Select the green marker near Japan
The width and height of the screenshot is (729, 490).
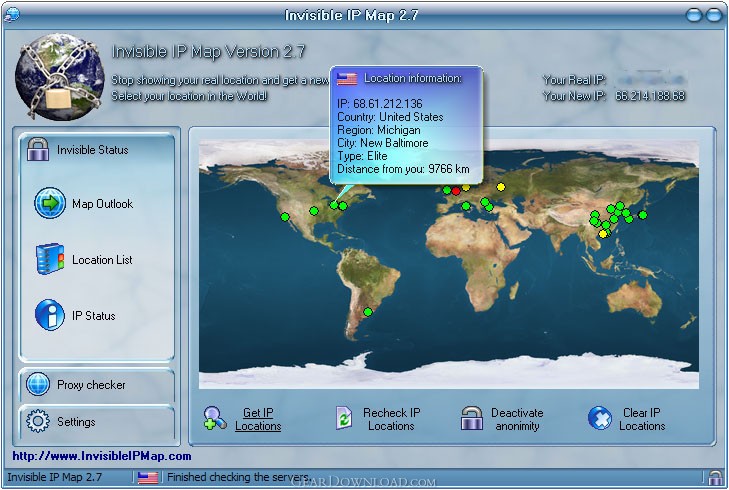point(643,215)
